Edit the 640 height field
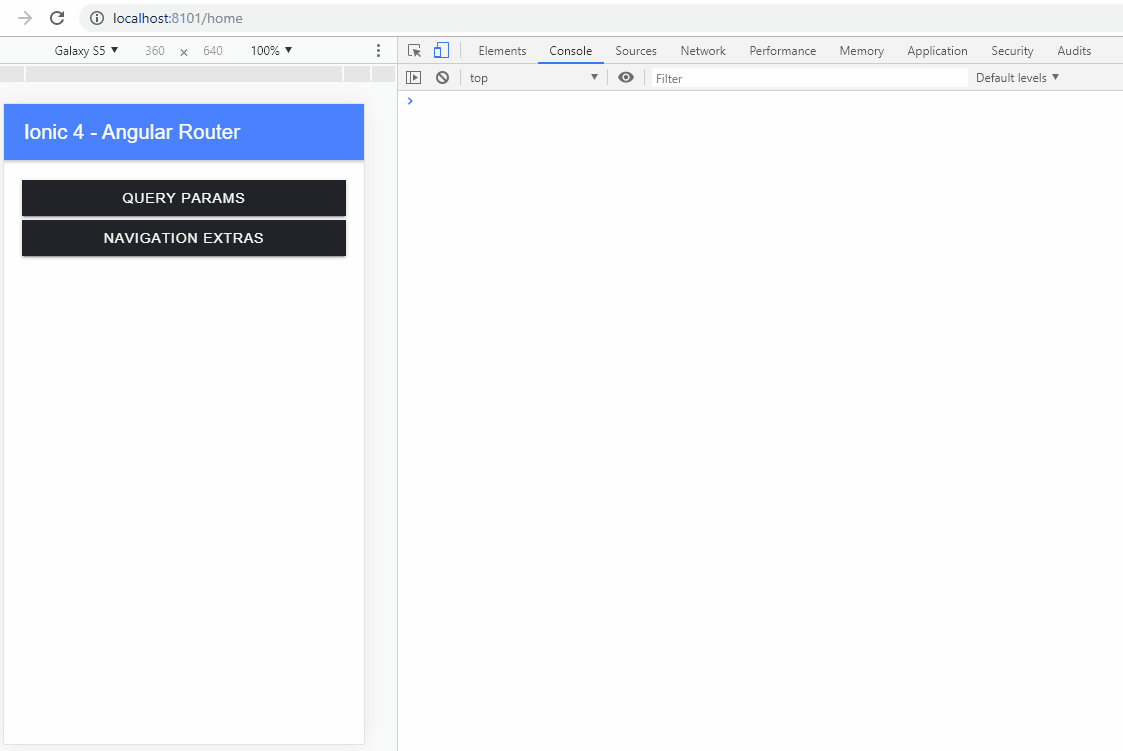Viewport: 1123px width, 751px height. 213,51
